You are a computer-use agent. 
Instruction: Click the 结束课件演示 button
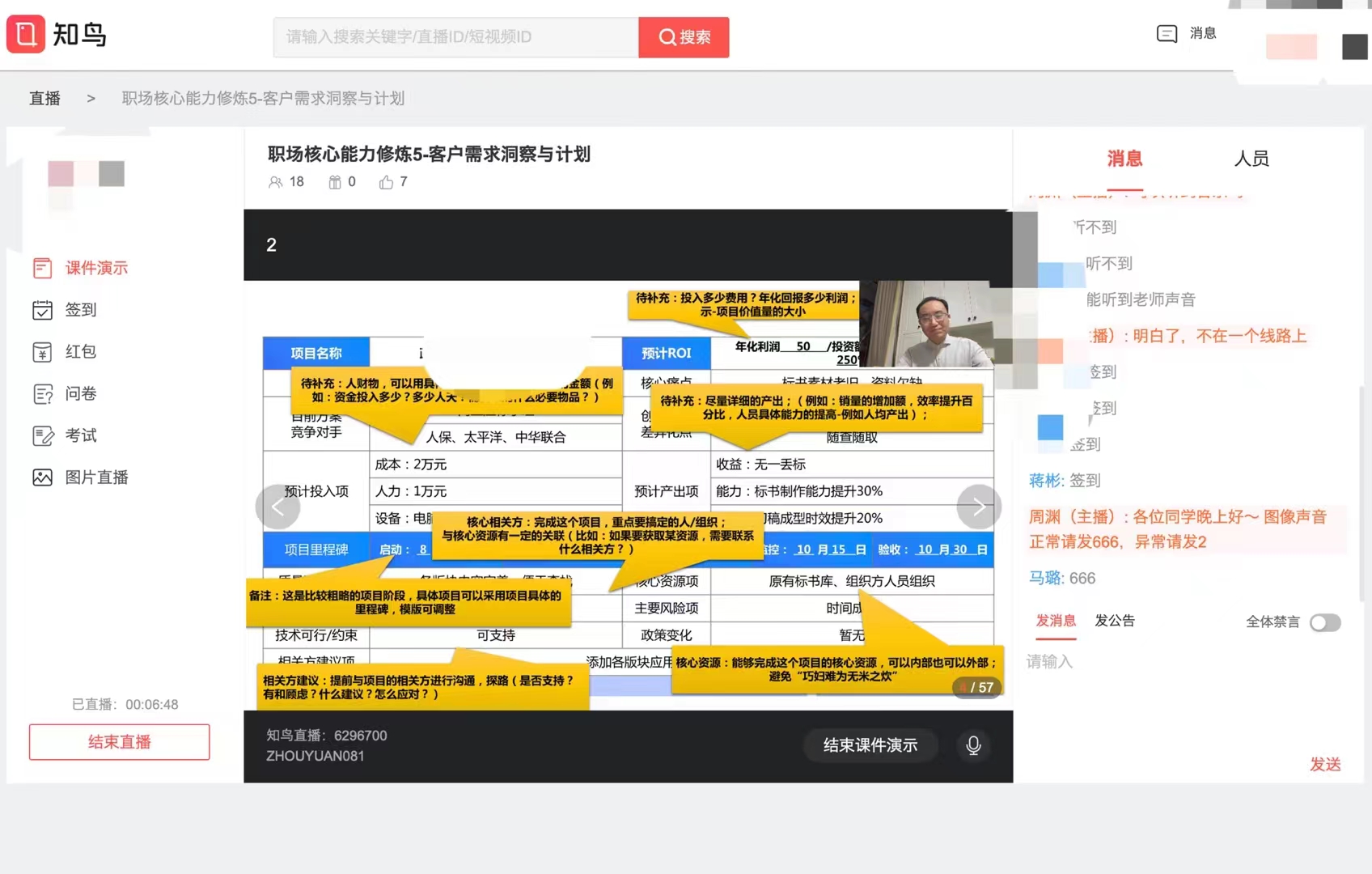(870, 745)
